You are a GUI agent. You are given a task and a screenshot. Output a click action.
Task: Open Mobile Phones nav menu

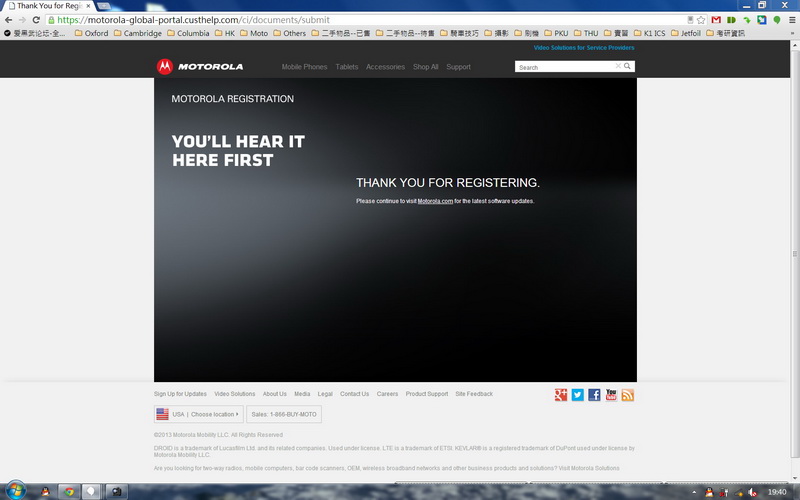(x=304, y=67)
